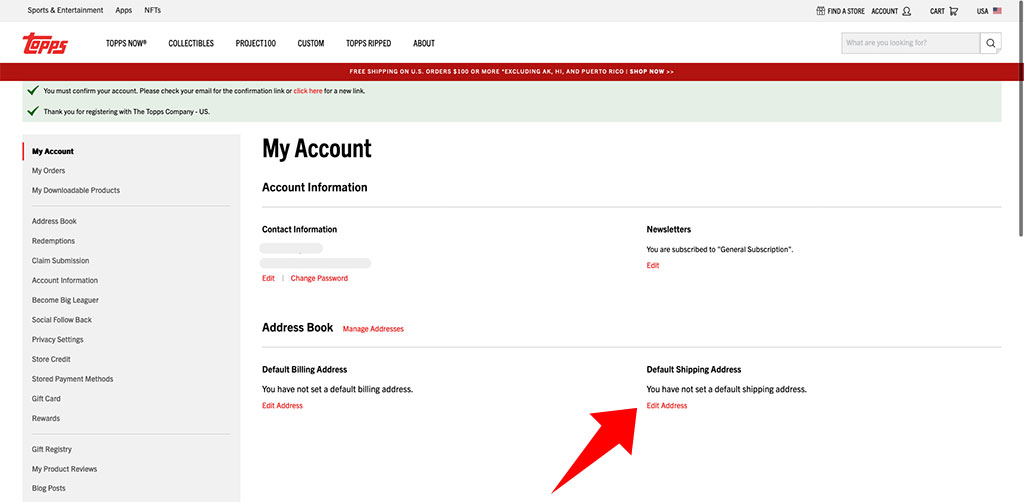Open TOPPS RIPPED menu
The width and height of the screenshot is (1024, 502).
click(x=368, y=43)
